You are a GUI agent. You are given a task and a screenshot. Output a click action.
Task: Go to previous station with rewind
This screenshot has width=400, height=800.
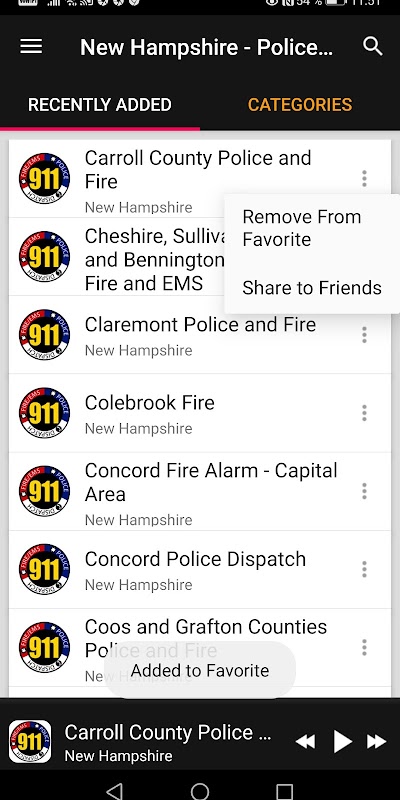click(x=305, y=741)
